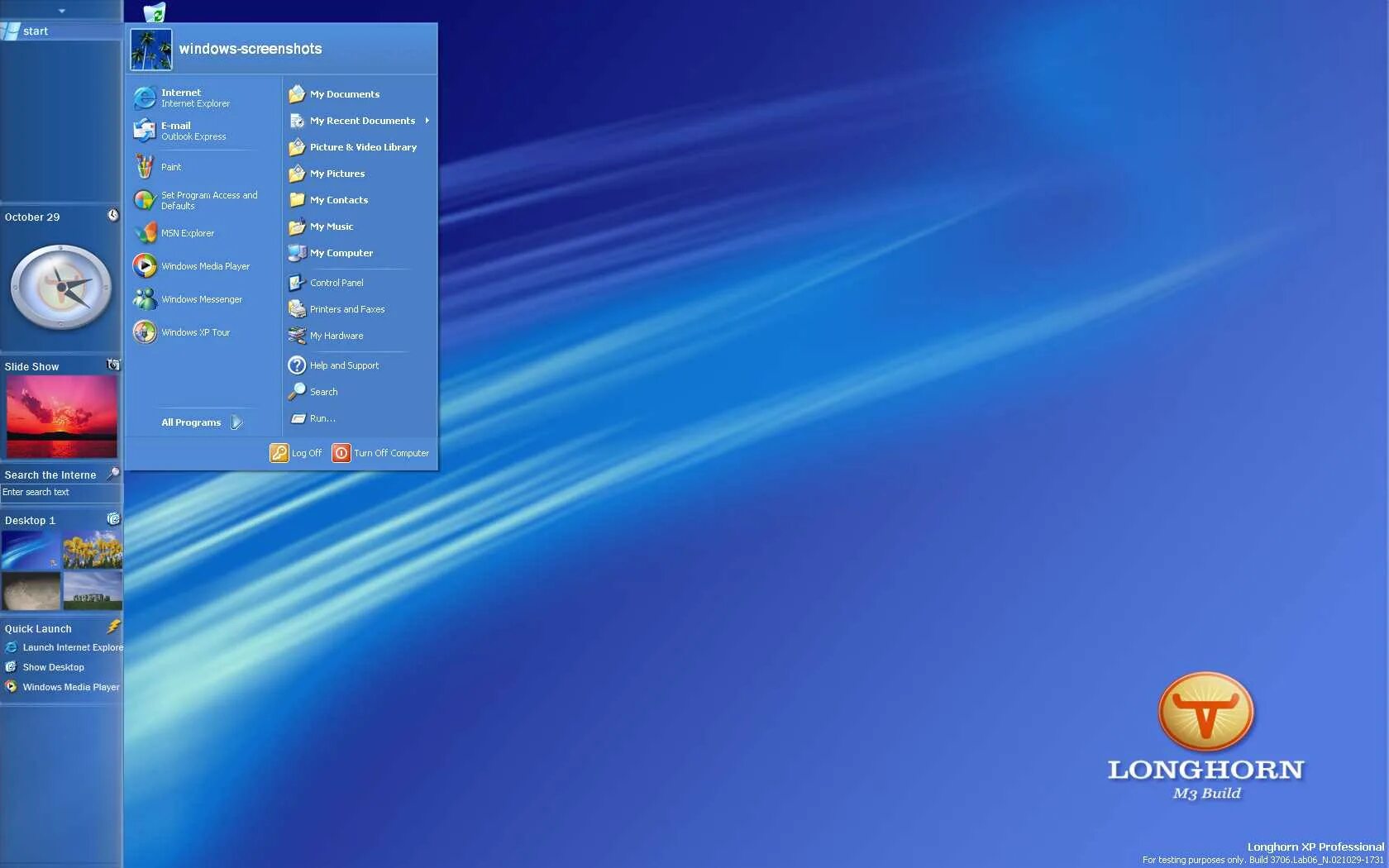
Task: Toggle the Slide Show camera icon
Action: pyautogui.click(x=113, y=365)
